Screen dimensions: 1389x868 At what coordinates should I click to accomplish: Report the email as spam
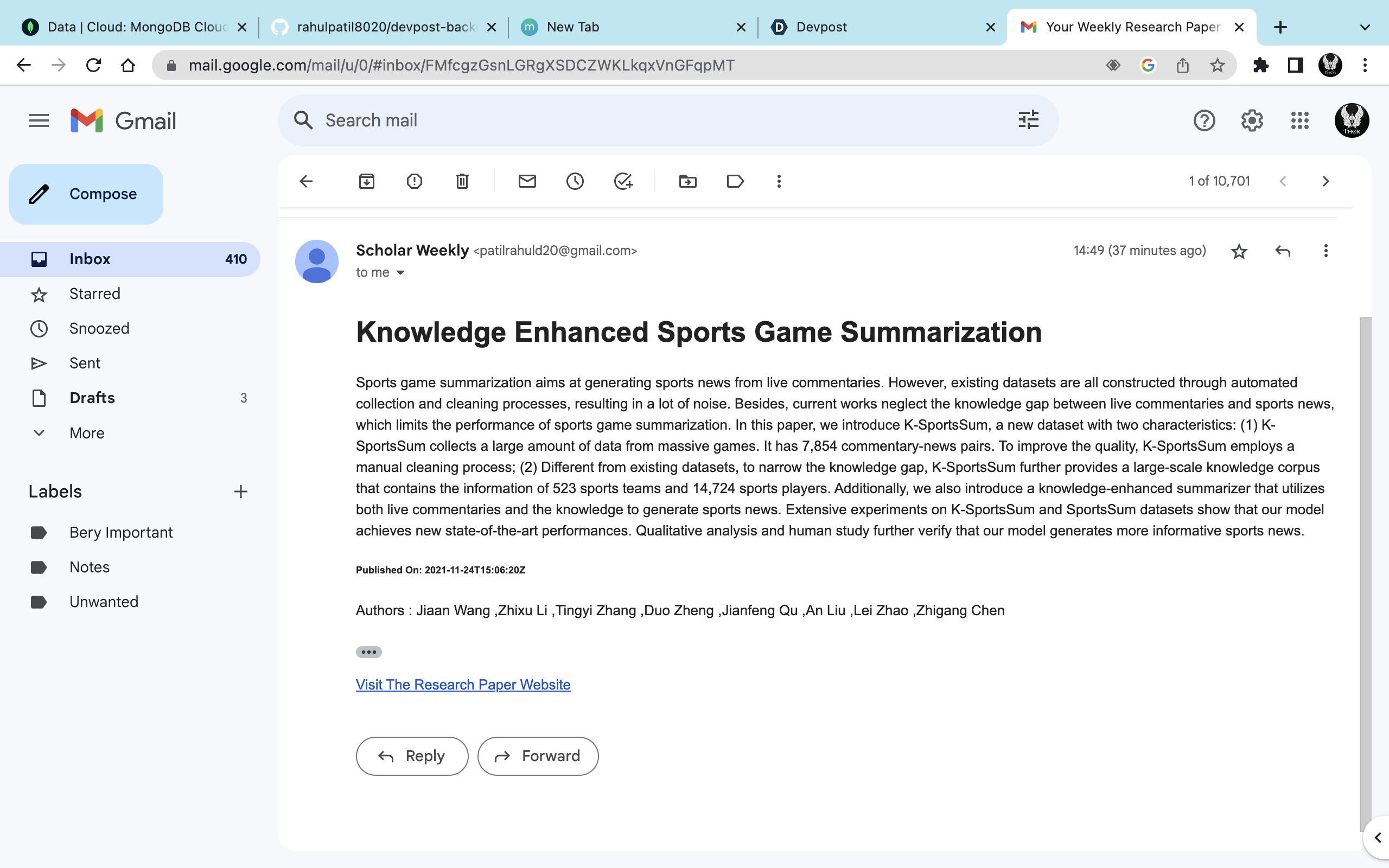point(415,181)
